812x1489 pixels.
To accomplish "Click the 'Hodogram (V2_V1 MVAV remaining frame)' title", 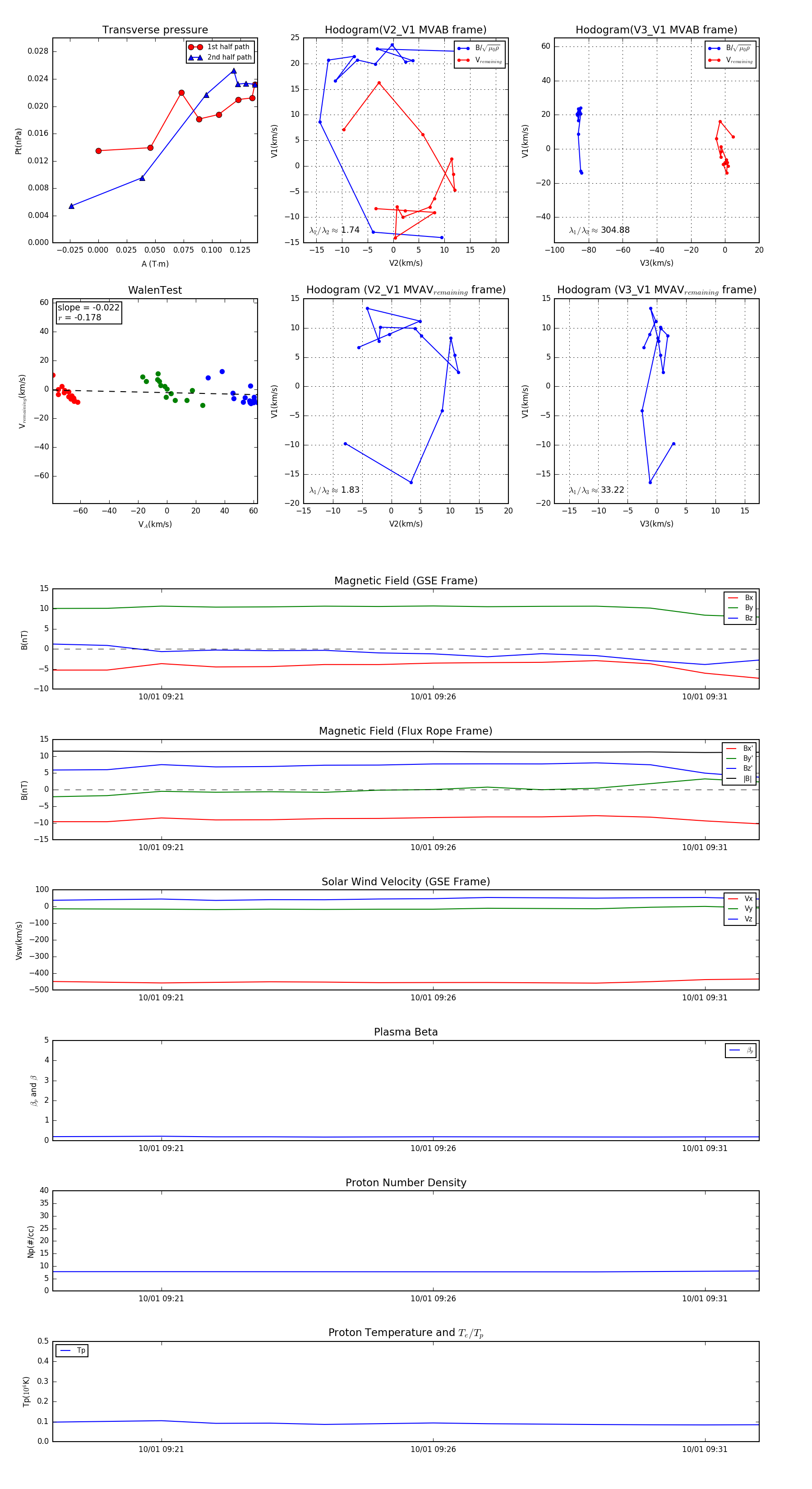I will click(406, 290).
